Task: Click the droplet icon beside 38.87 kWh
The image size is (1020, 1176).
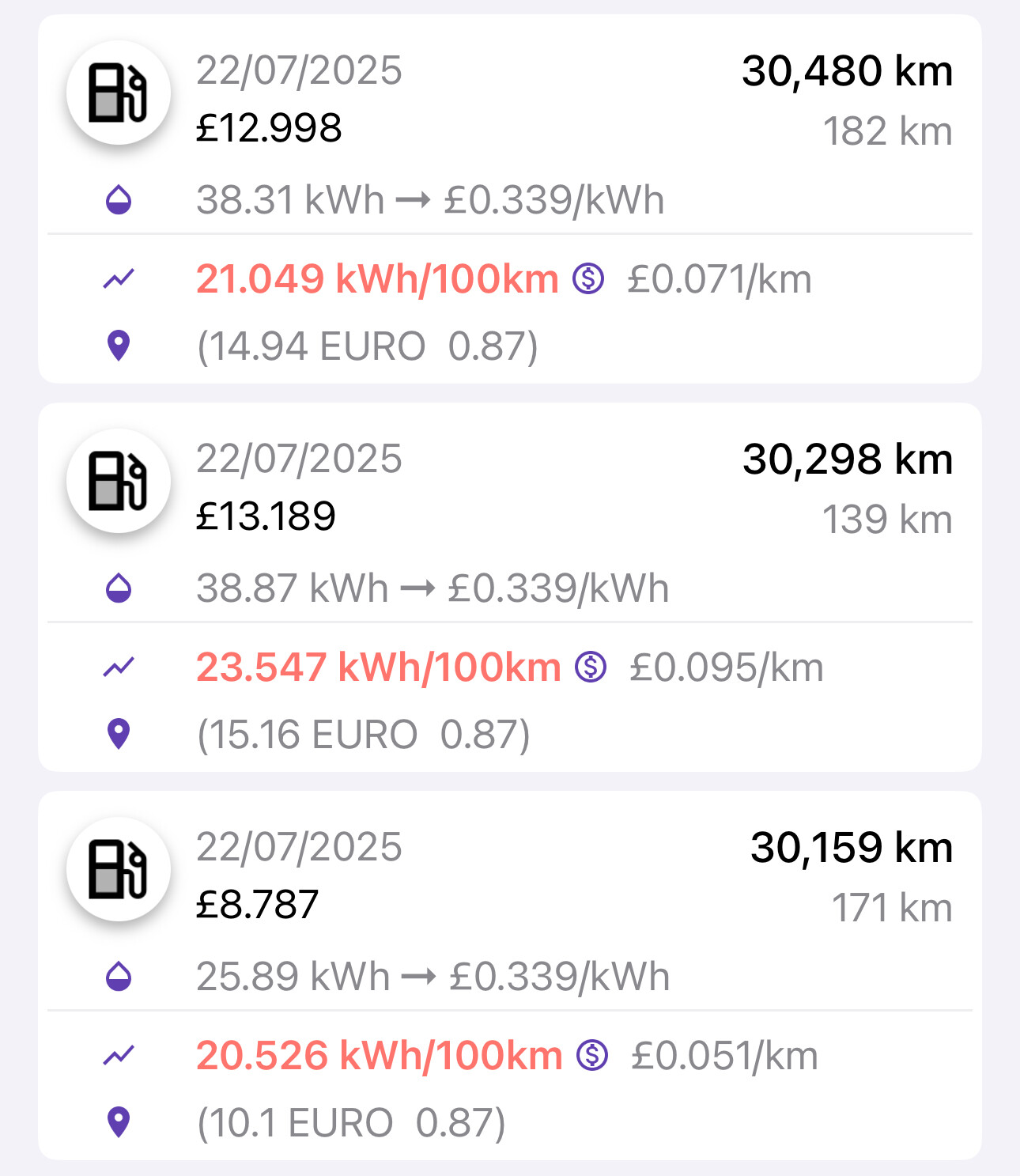Action: coord(119,588)
